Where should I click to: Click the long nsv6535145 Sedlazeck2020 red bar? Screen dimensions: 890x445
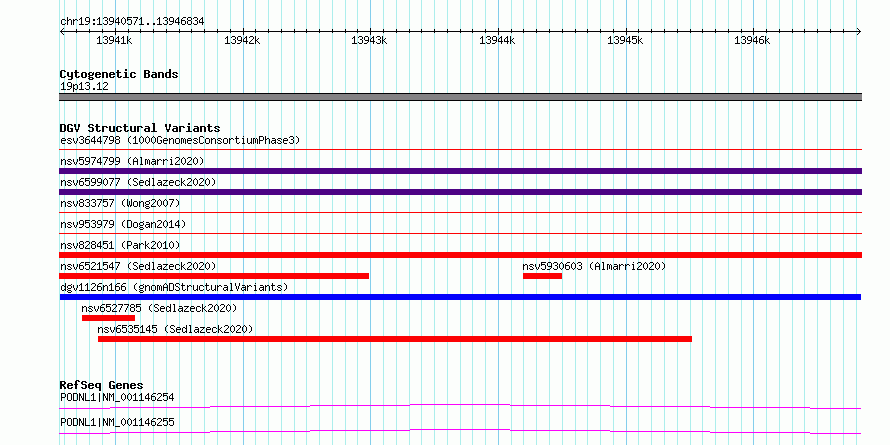(x=395, y=339)
